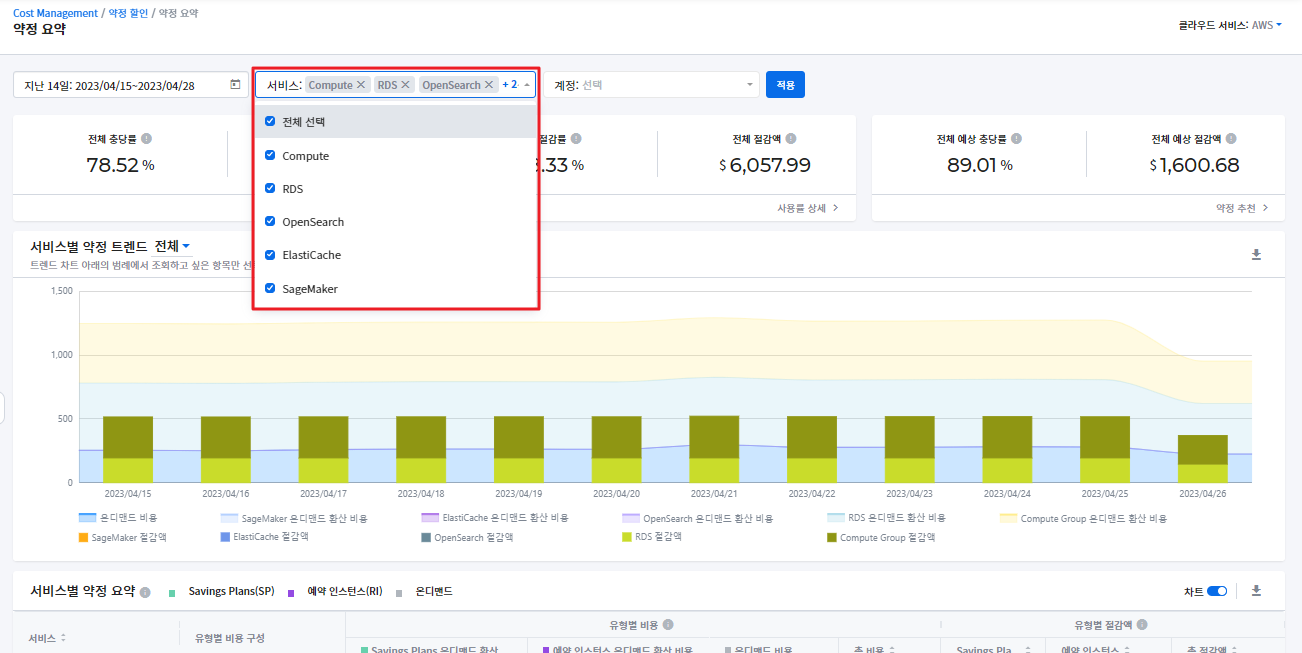Click the calendar icon in date range field

click(x=235, y=85)
